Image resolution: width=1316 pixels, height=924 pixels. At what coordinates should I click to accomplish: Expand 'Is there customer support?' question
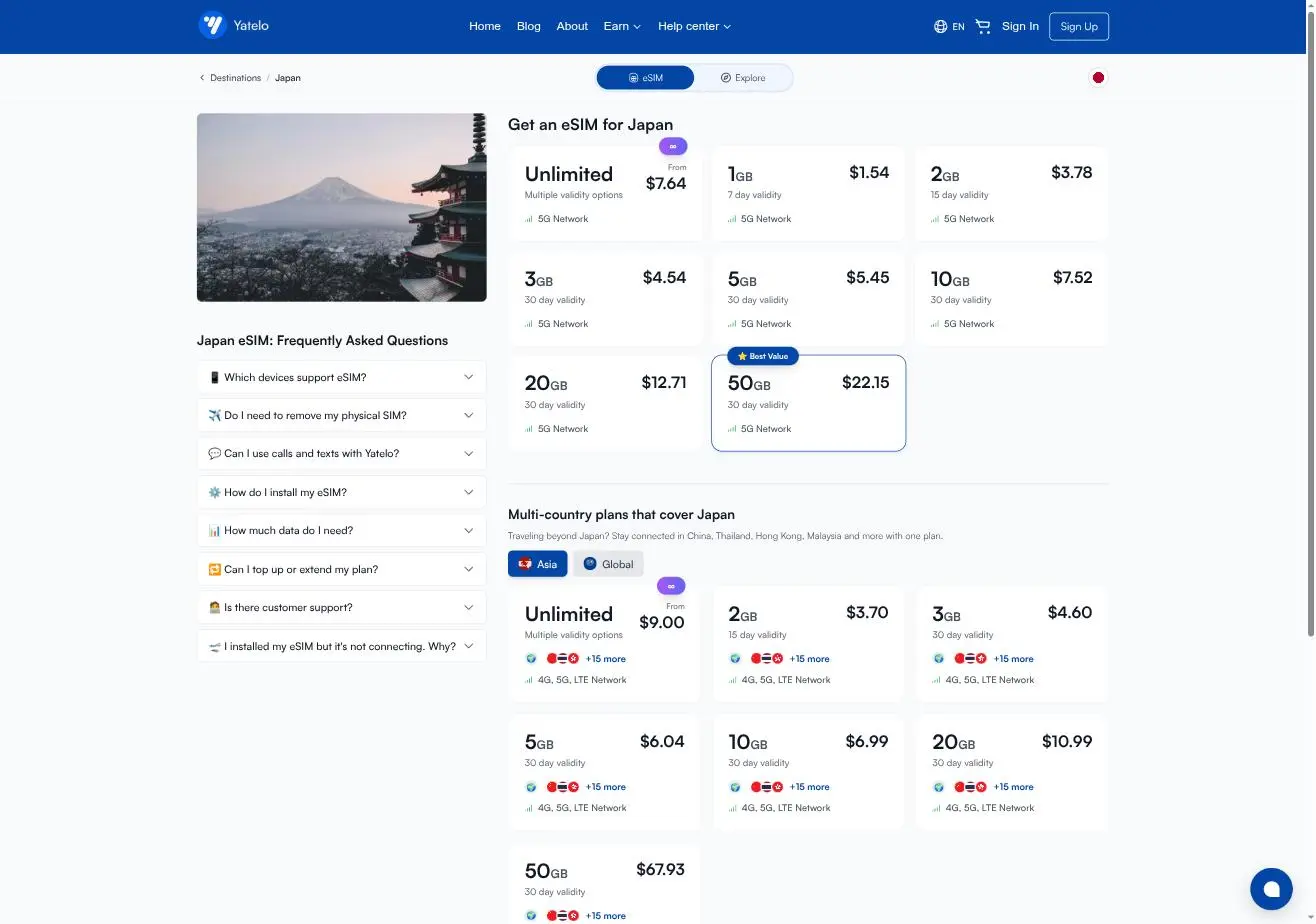click(x=341, y=608)
